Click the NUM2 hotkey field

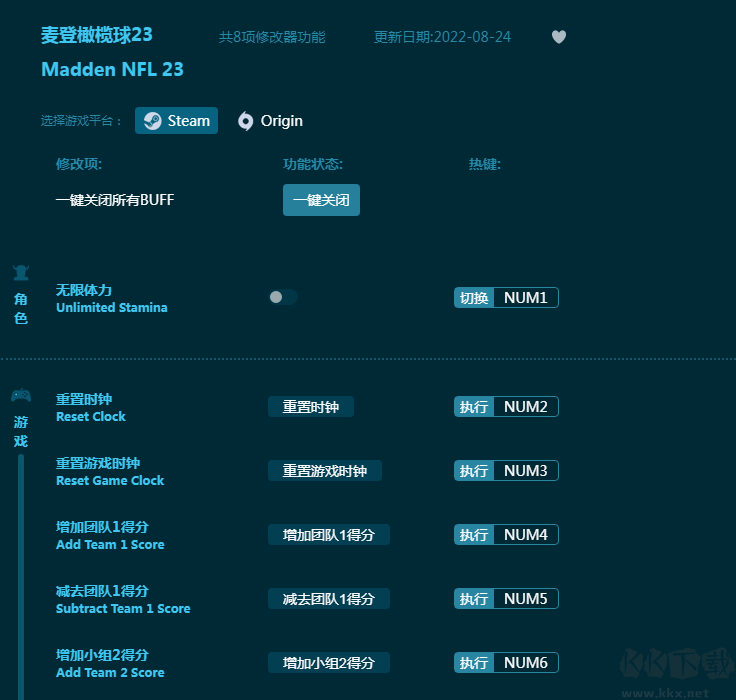click(x=525, y=407)
